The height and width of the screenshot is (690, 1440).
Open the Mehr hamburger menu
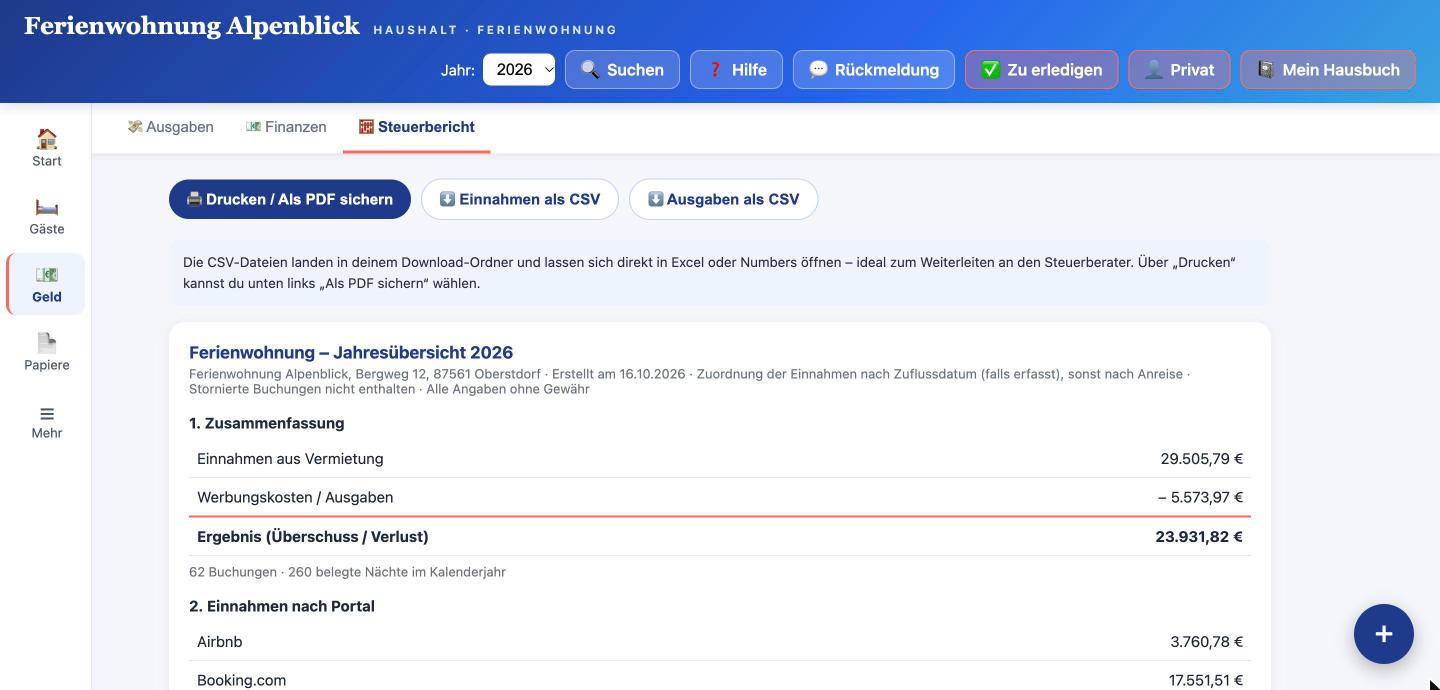click(x=46, y=420)
